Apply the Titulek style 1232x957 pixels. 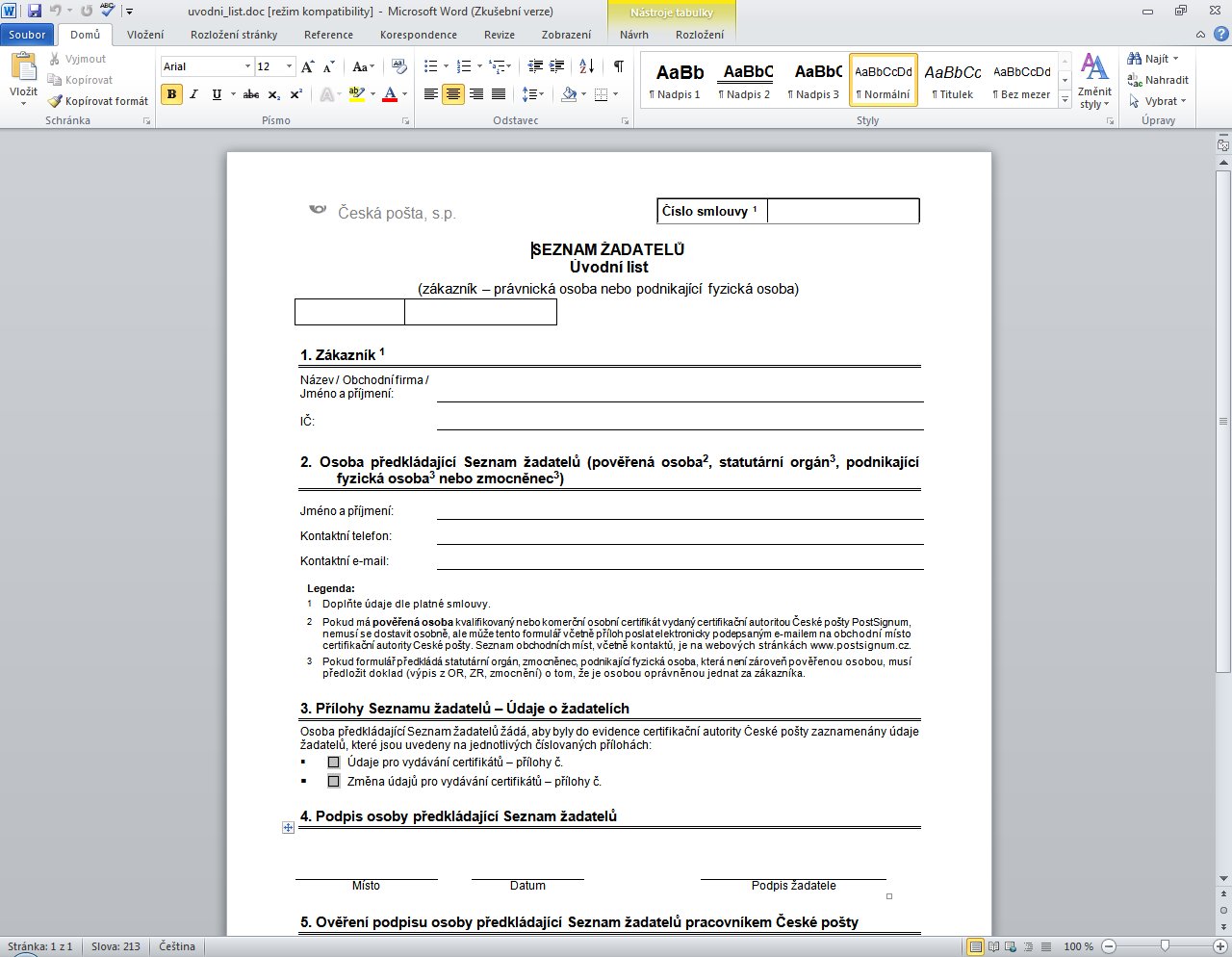pyautogui.click(x=953, y=80)
